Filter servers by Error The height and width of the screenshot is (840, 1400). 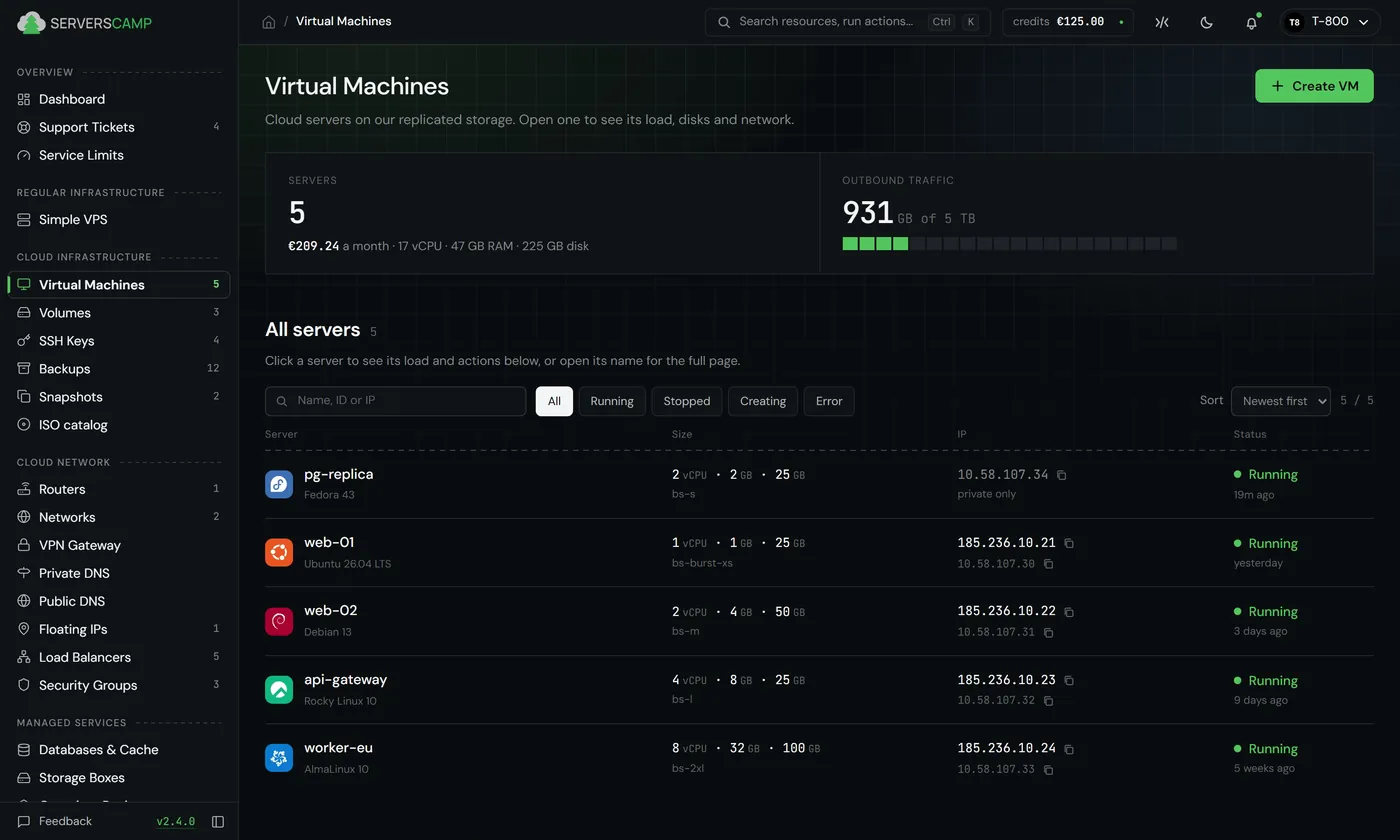829,401
